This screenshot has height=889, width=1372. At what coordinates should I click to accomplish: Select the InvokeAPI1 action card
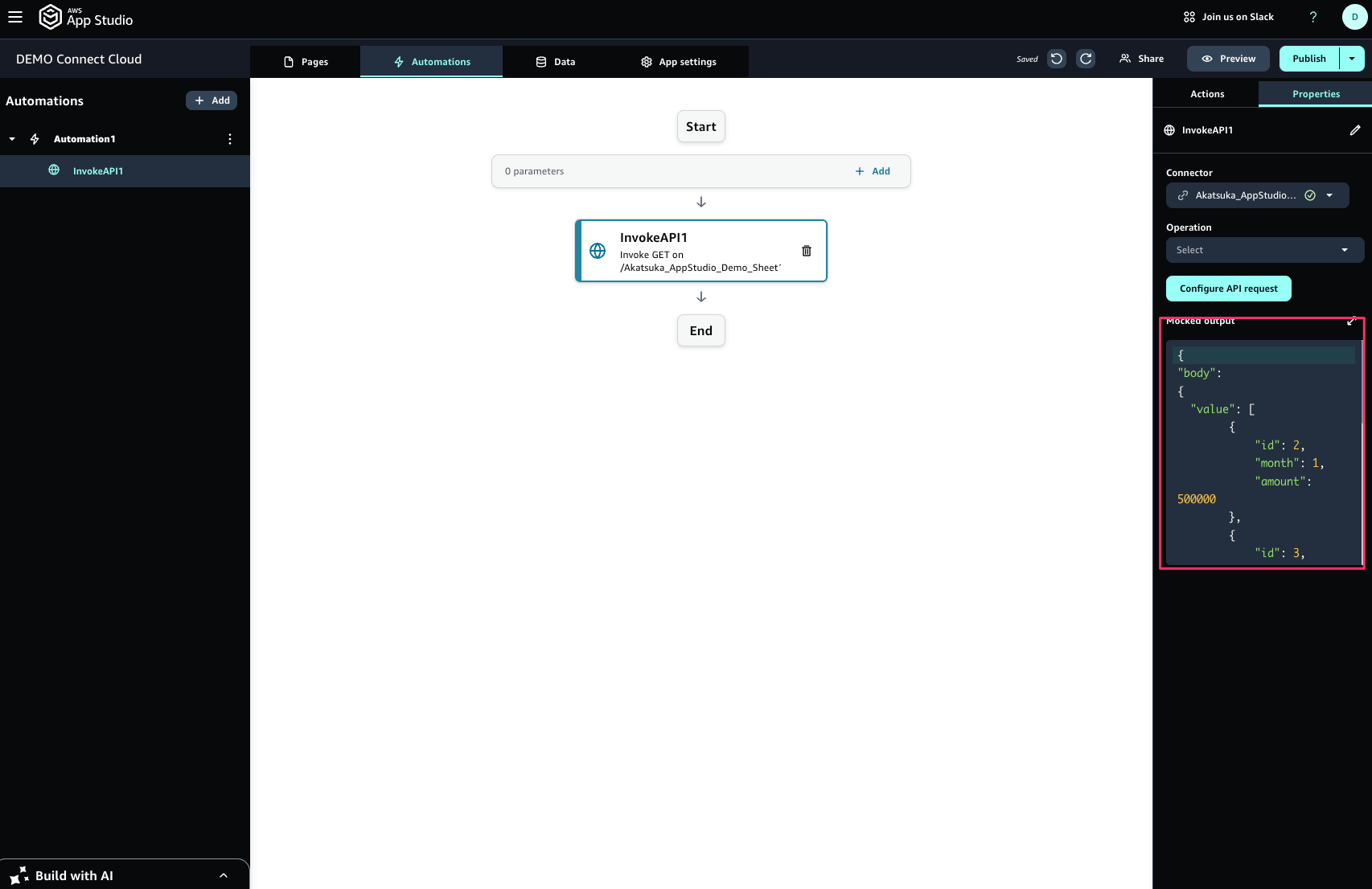click(701, 251)
